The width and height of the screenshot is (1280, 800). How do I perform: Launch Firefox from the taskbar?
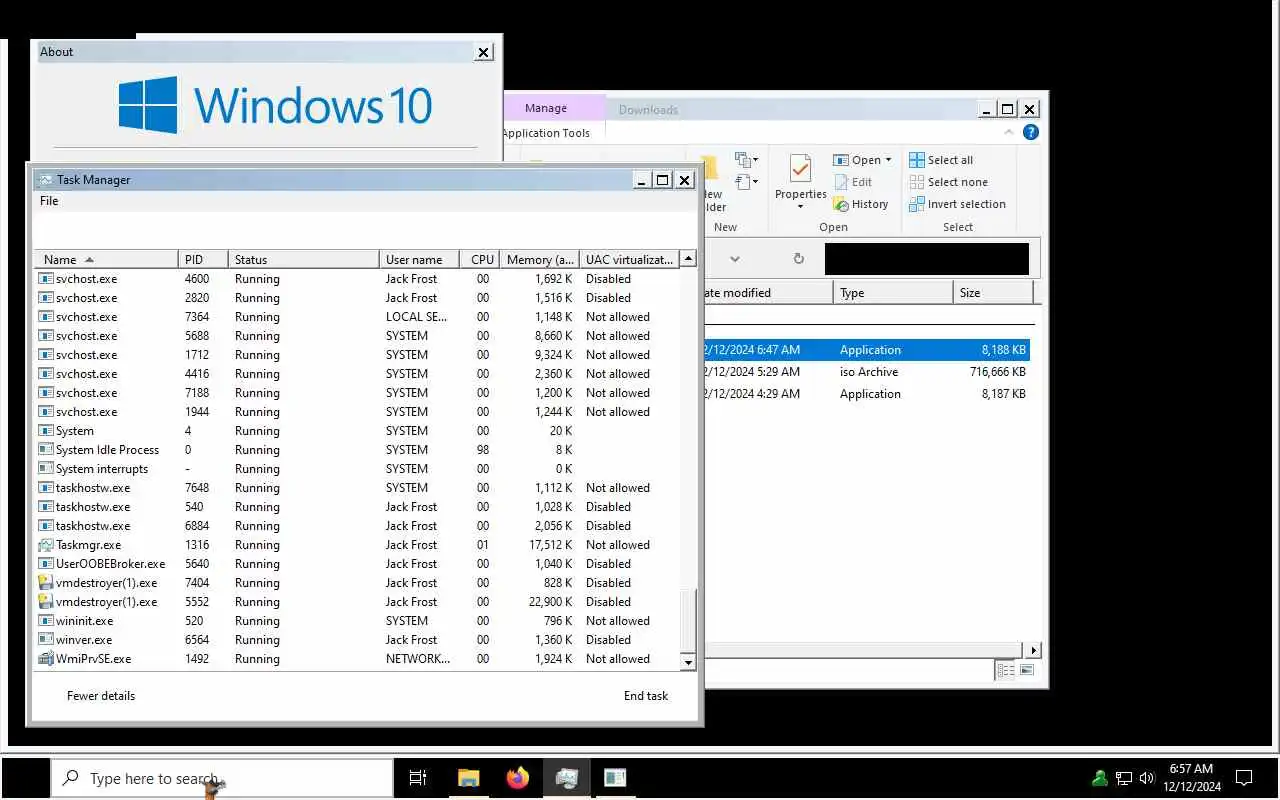(517, 778)
